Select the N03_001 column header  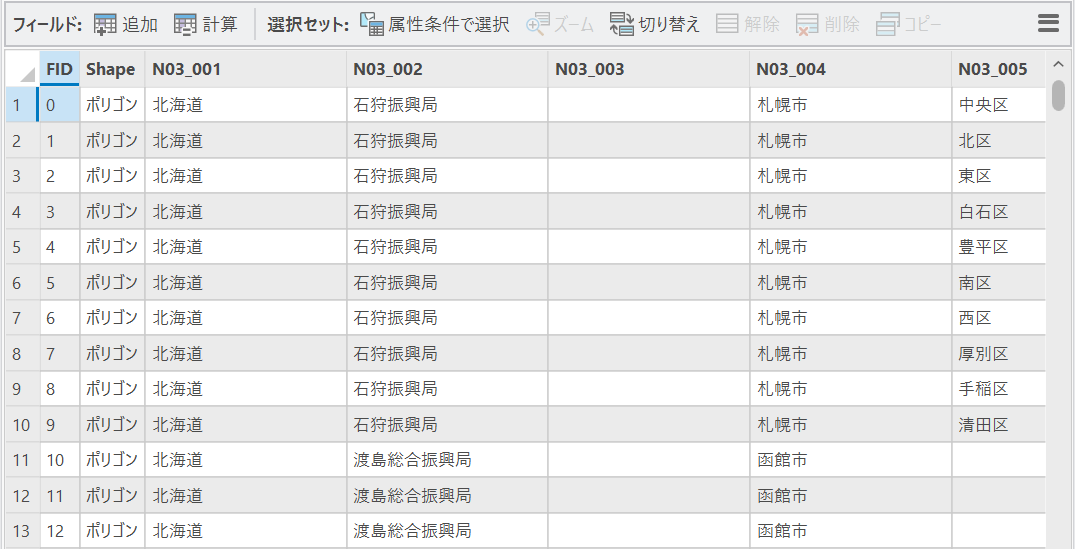click(245, 69)
